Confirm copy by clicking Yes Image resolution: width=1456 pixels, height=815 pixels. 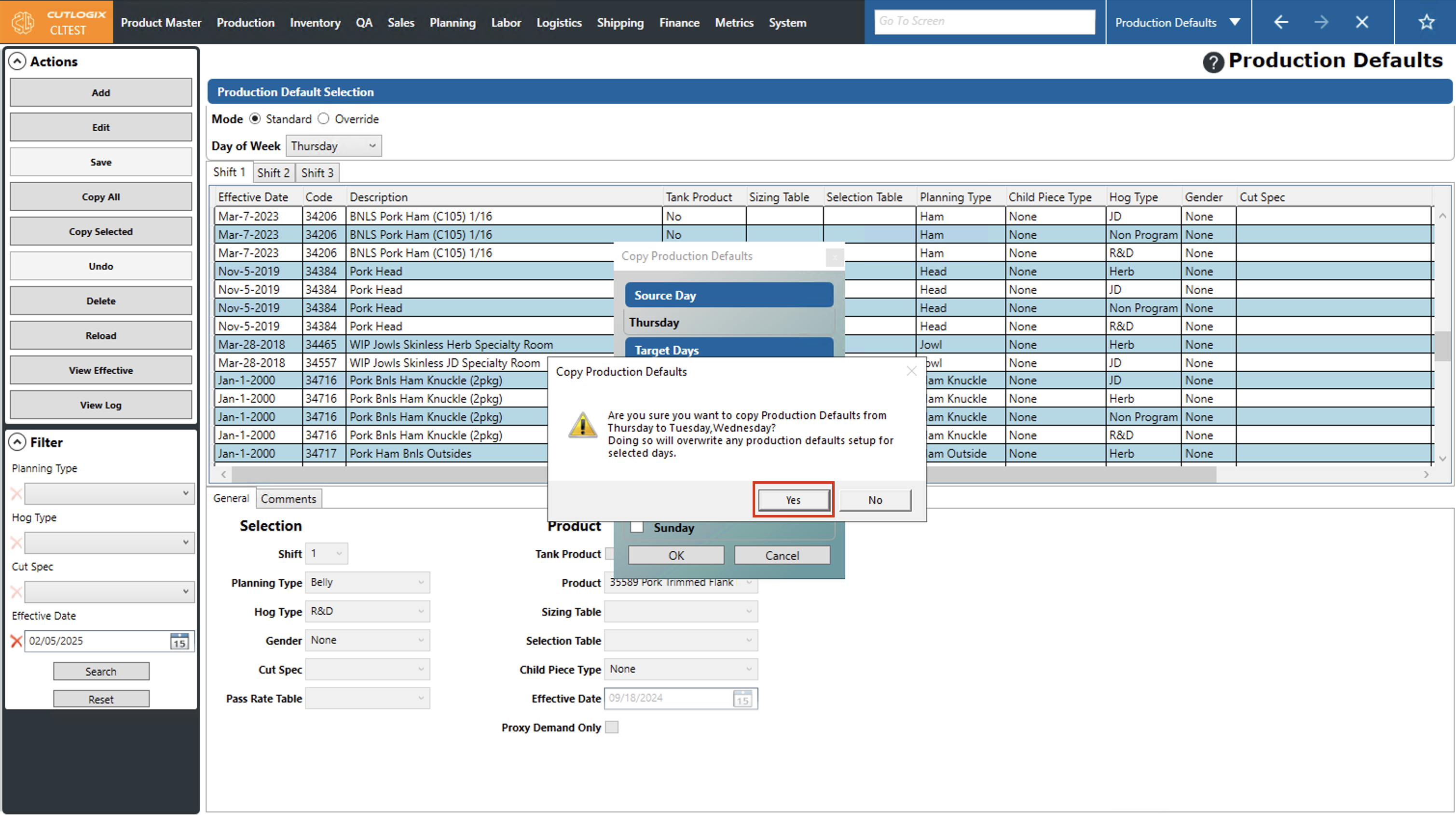click(793, 500)
